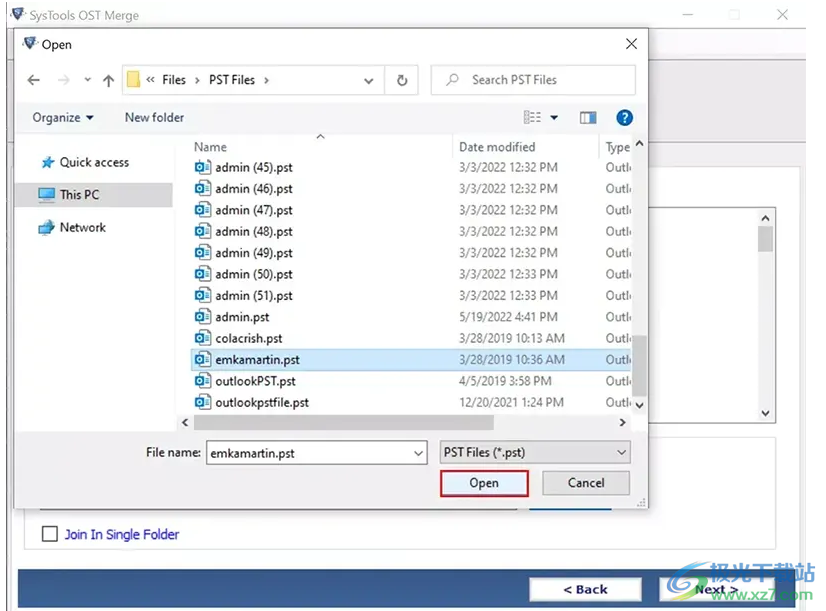
Task: Click the Open button
Action: coord(484,483)
